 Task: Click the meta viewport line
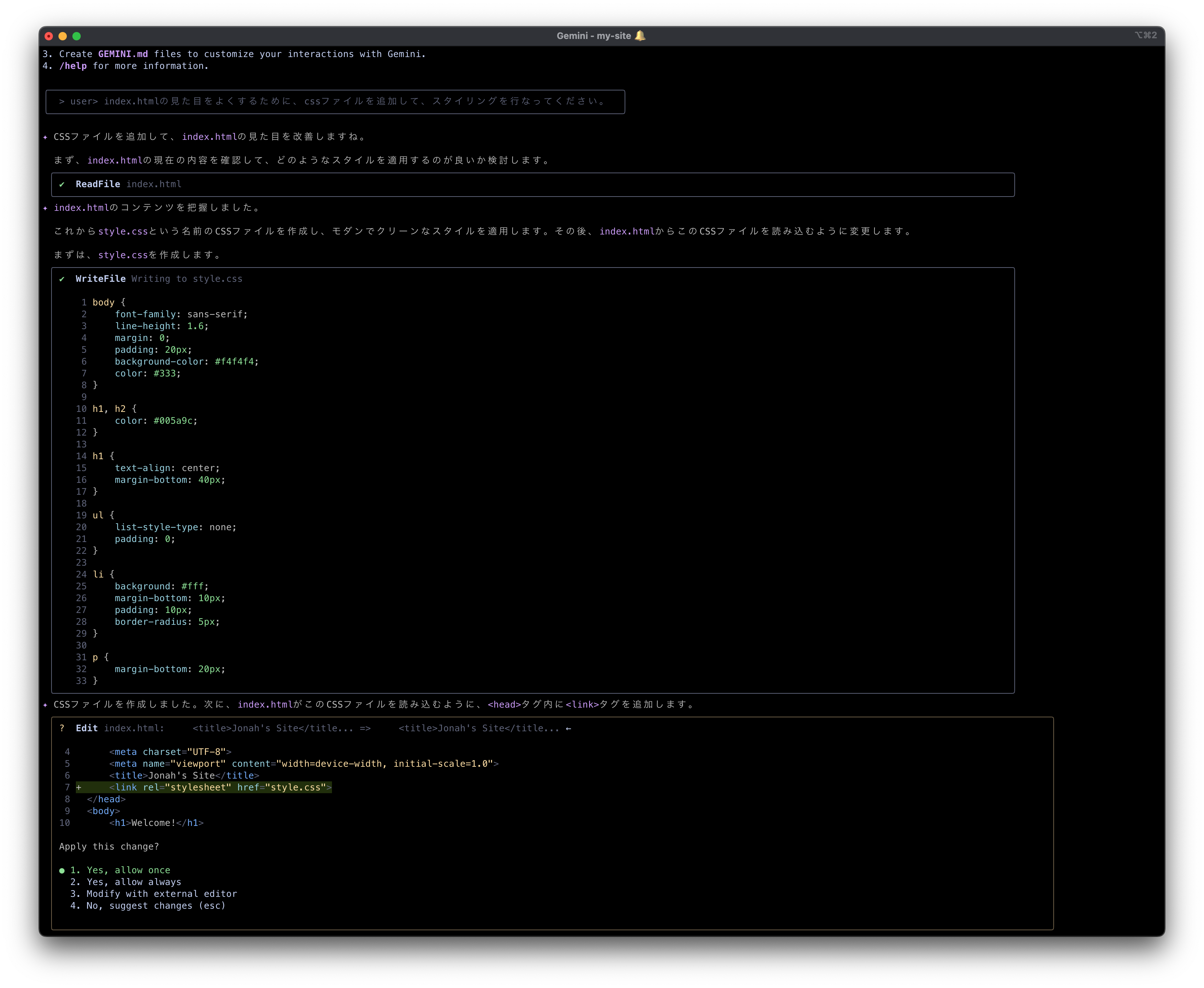(x=304, y=764)
